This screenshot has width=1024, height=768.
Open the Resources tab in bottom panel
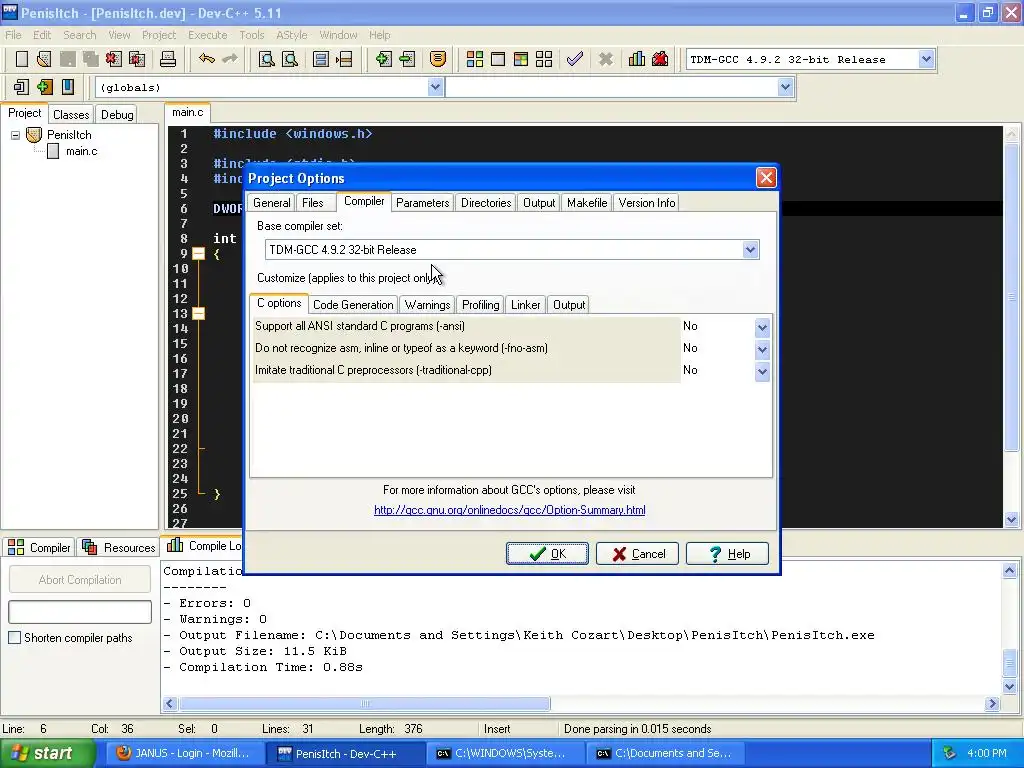119,547
